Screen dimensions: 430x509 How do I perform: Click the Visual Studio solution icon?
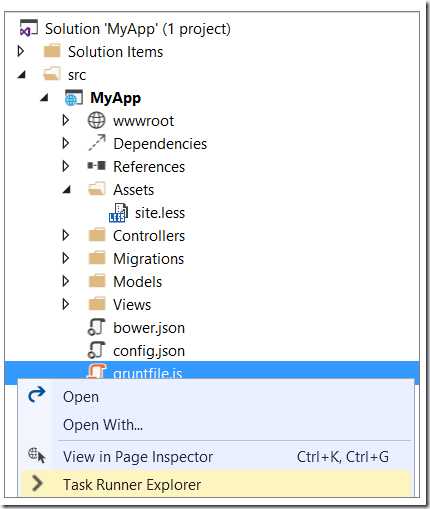29,28
